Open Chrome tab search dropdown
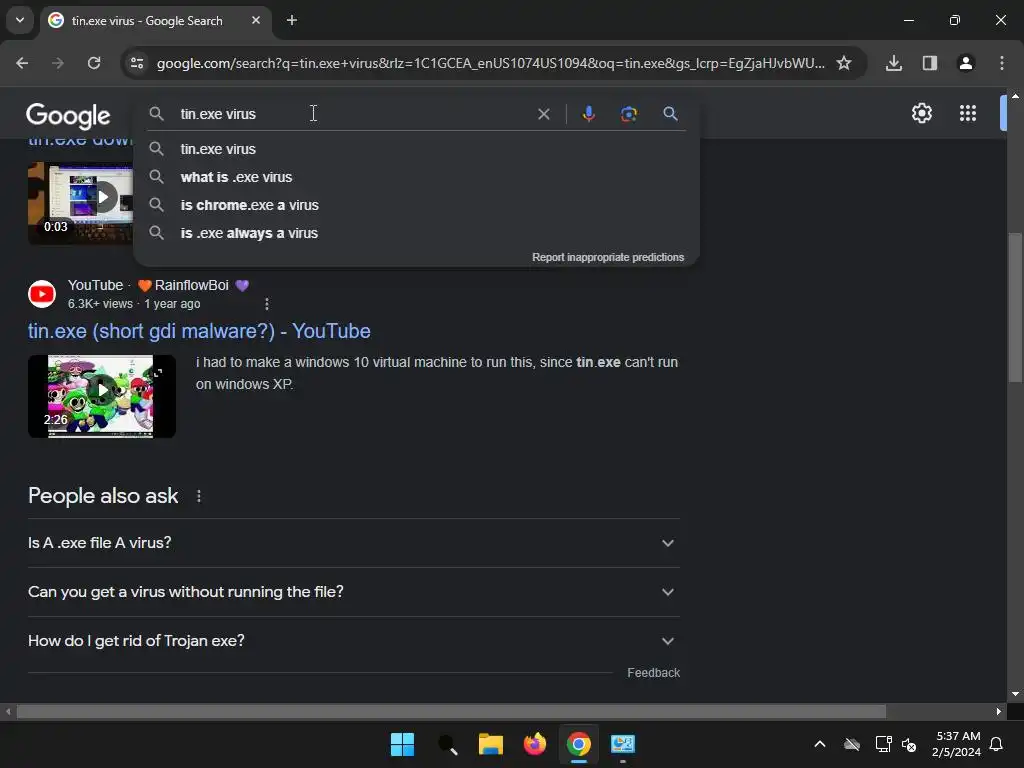The height and width of the screenshot is (768, 1024). pos(20,20)
